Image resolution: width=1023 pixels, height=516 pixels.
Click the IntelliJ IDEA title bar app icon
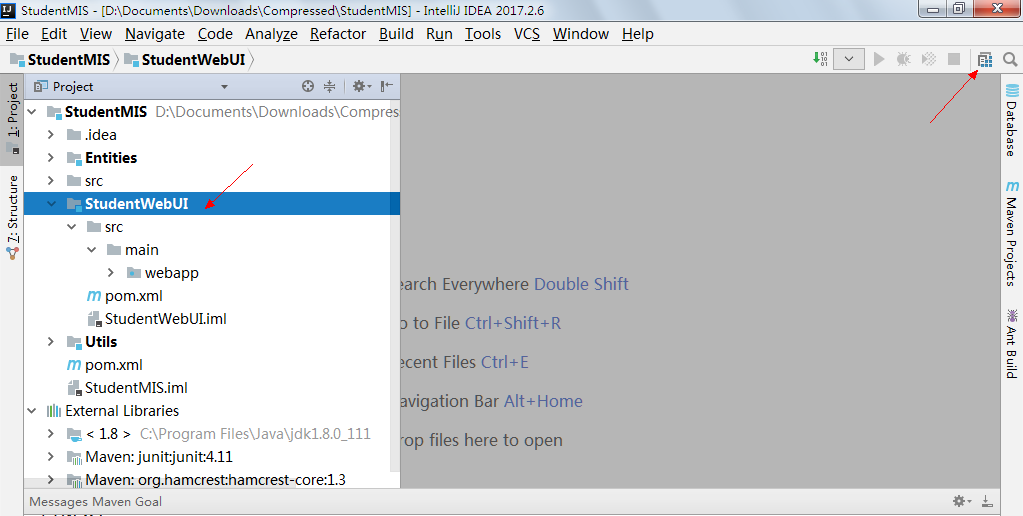pyautogui.click(x=8, y=10)
